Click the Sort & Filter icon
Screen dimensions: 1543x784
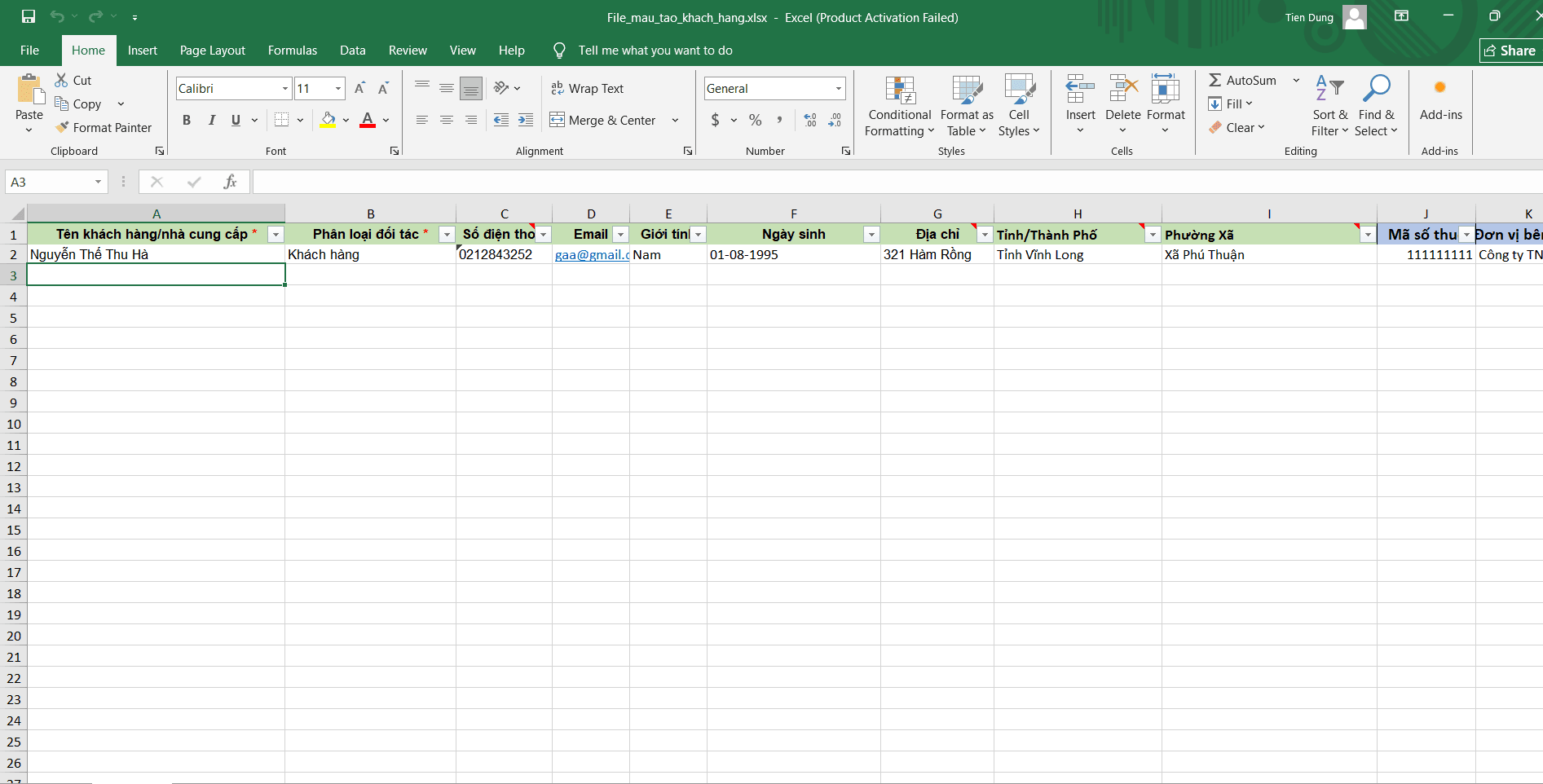pos(1329,88)
